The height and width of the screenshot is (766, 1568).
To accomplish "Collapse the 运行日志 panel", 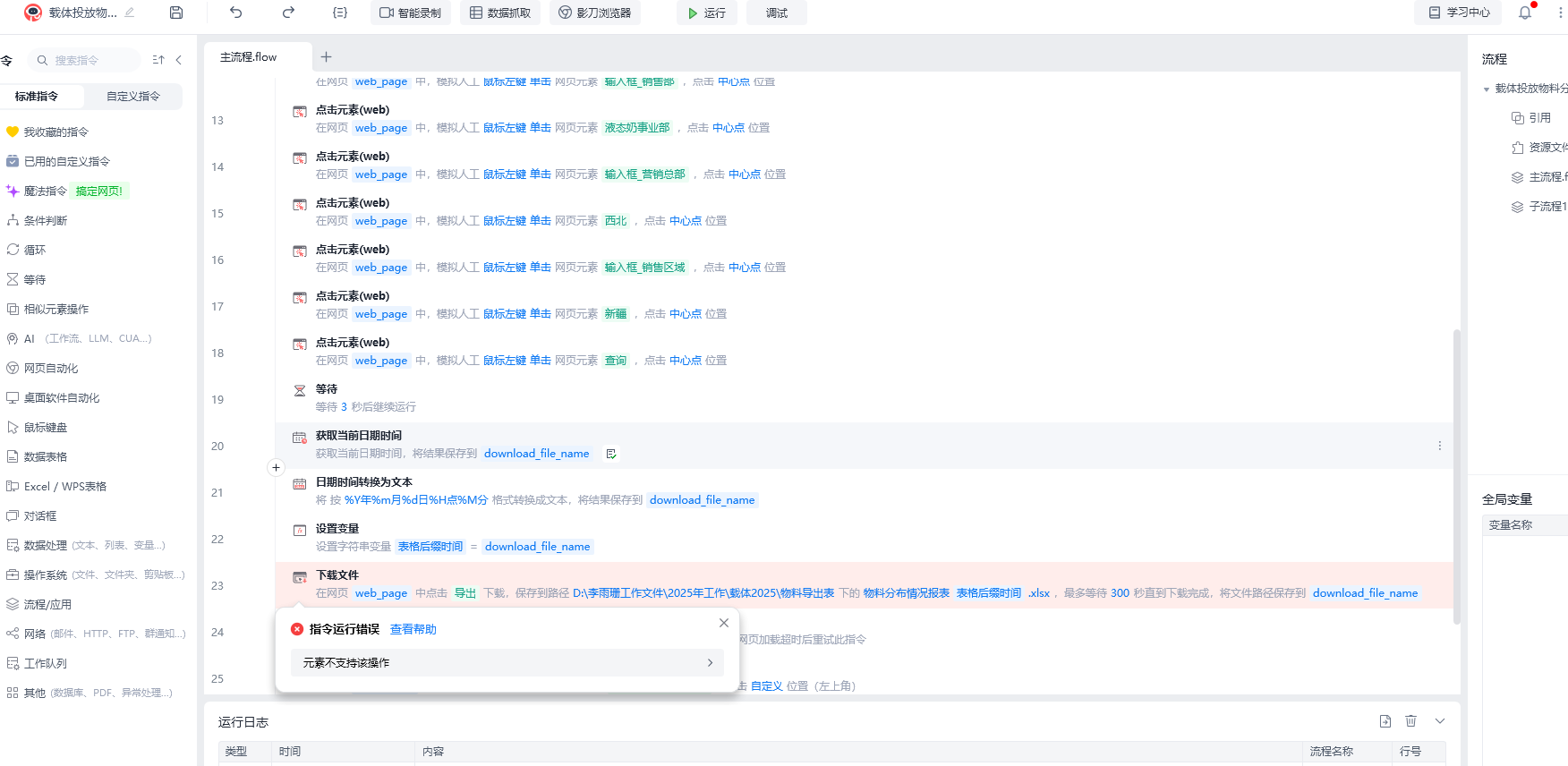I will 1440,721.
